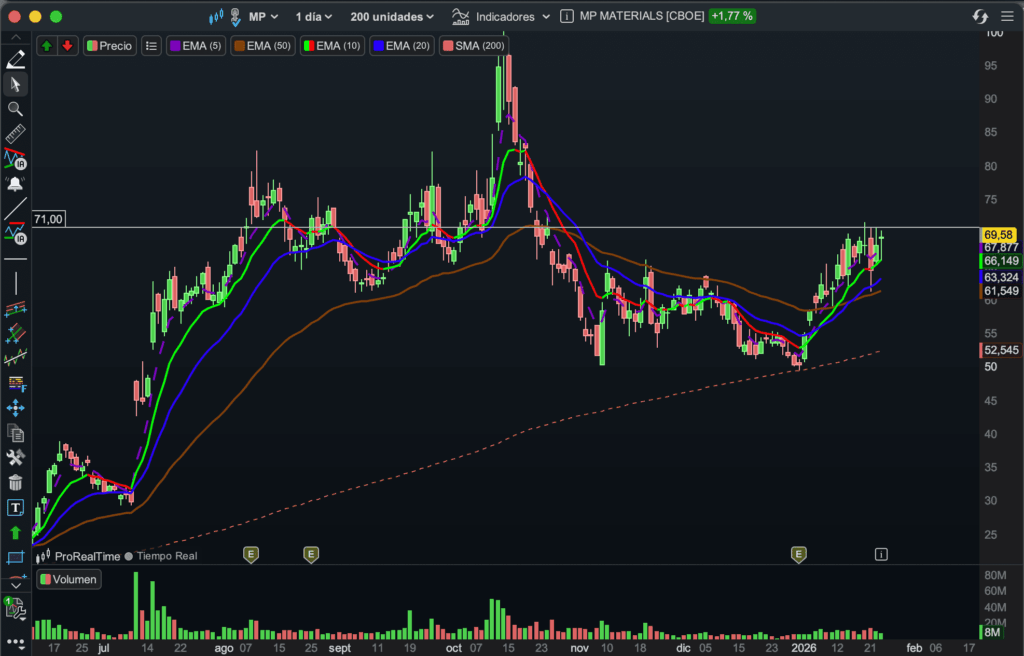Toggle the EMA (5) indicator label
Screen dimensions: 1024x656
point(196,46)
